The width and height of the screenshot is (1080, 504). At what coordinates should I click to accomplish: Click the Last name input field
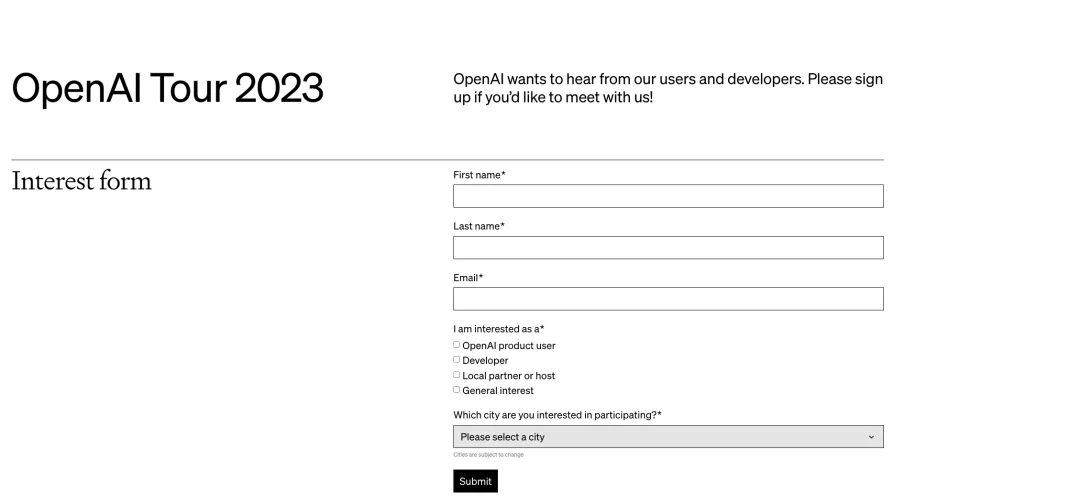point(668,248)
